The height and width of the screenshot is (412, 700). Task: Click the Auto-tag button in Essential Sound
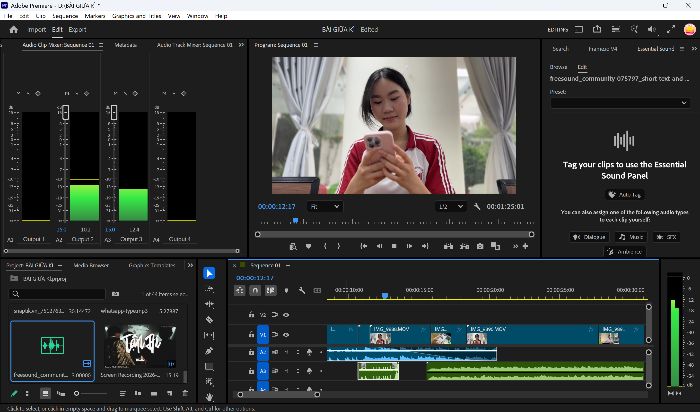tap(625, 195)
